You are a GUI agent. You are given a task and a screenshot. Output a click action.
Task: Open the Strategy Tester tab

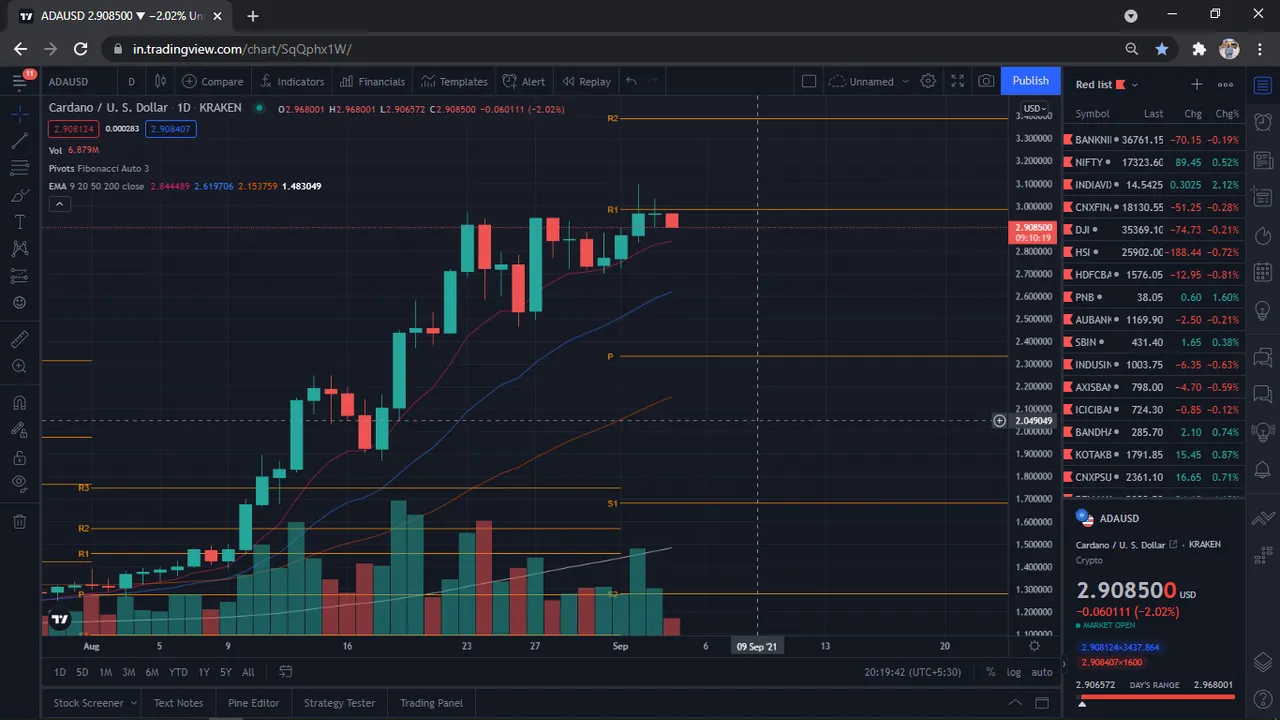pos(339,703)
